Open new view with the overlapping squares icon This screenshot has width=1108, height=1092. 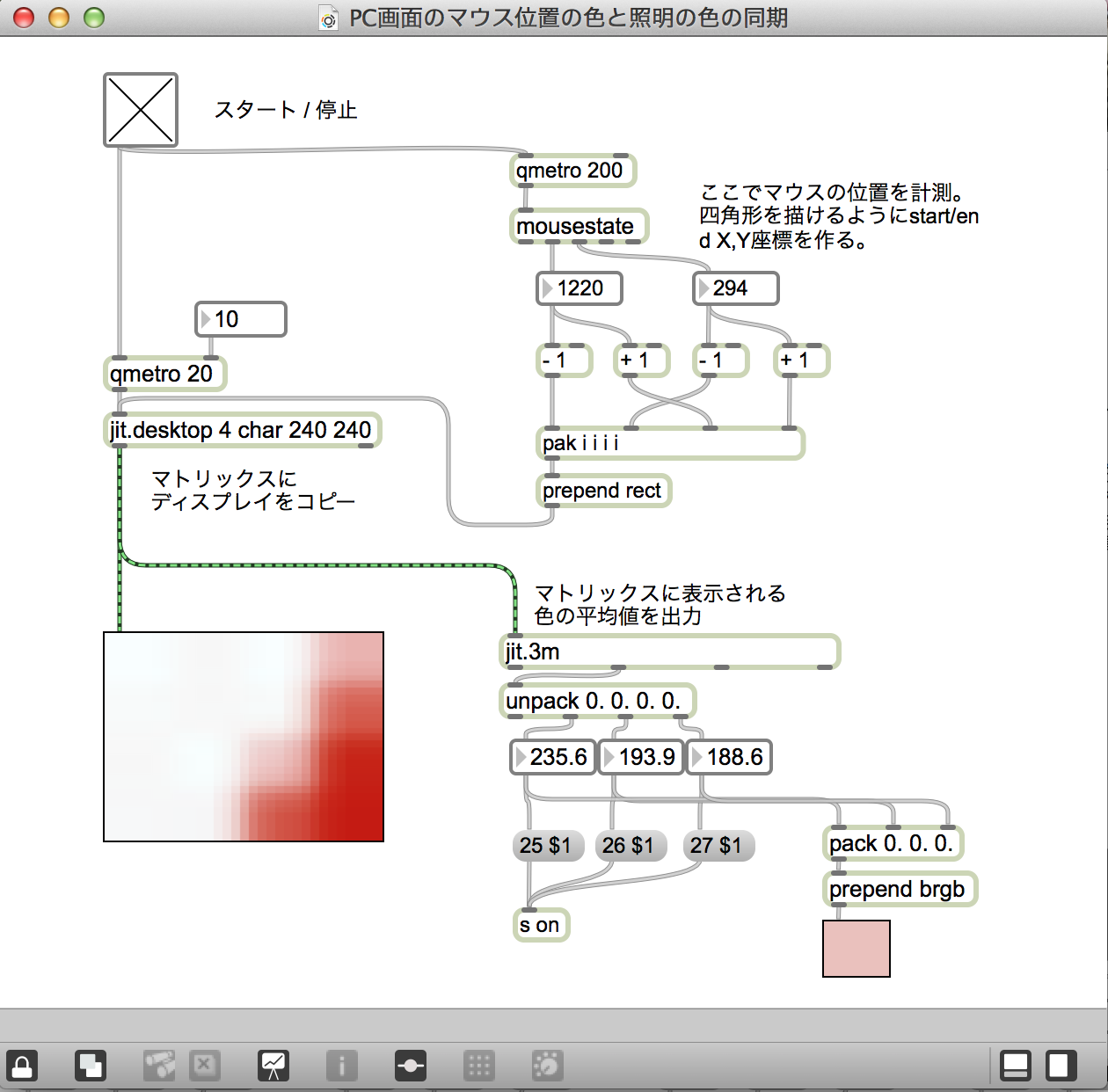pos(91,1066)
